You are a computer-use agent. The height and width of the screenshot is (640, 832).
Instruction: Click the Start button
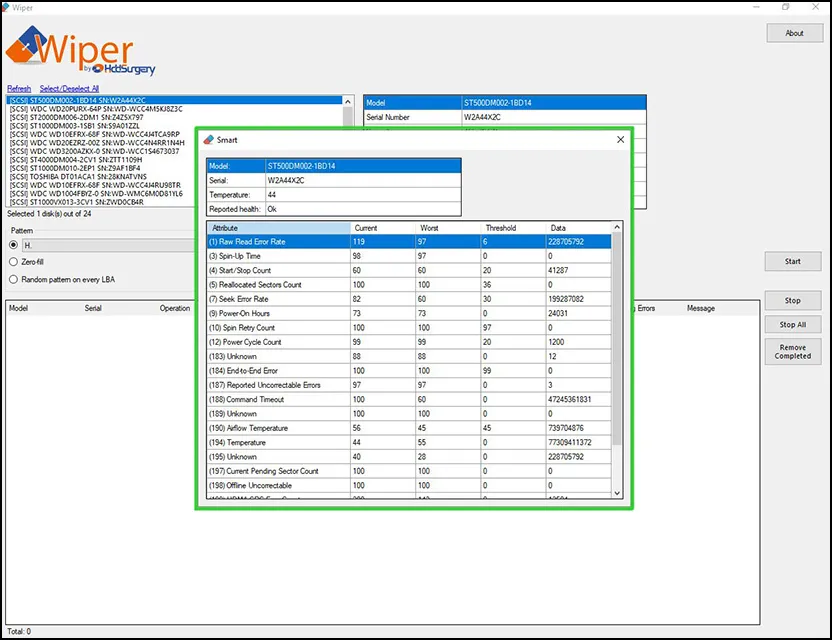[793, 261]
